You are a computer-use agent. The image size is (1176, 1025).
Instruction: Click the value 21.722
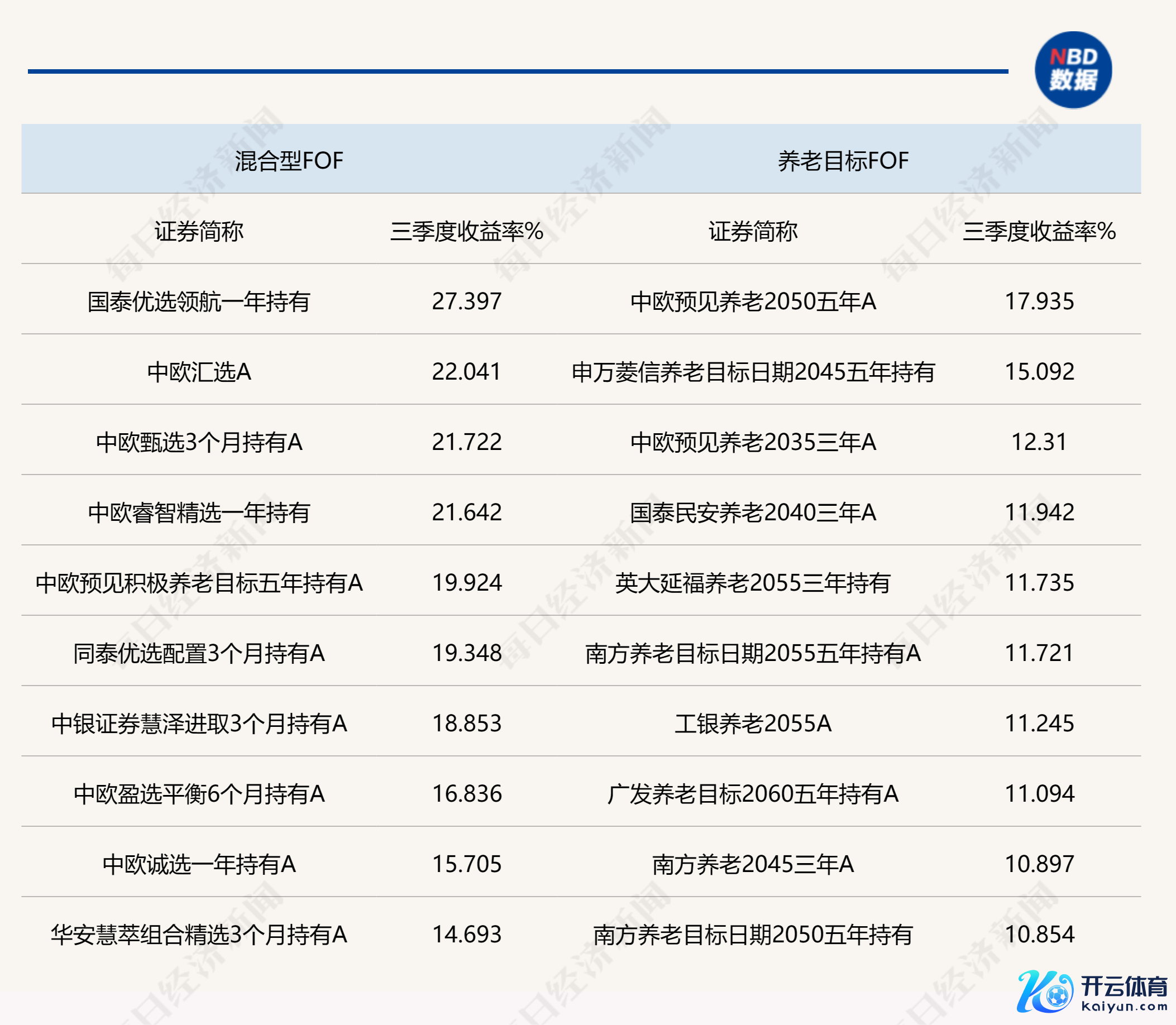coord(467,442)
